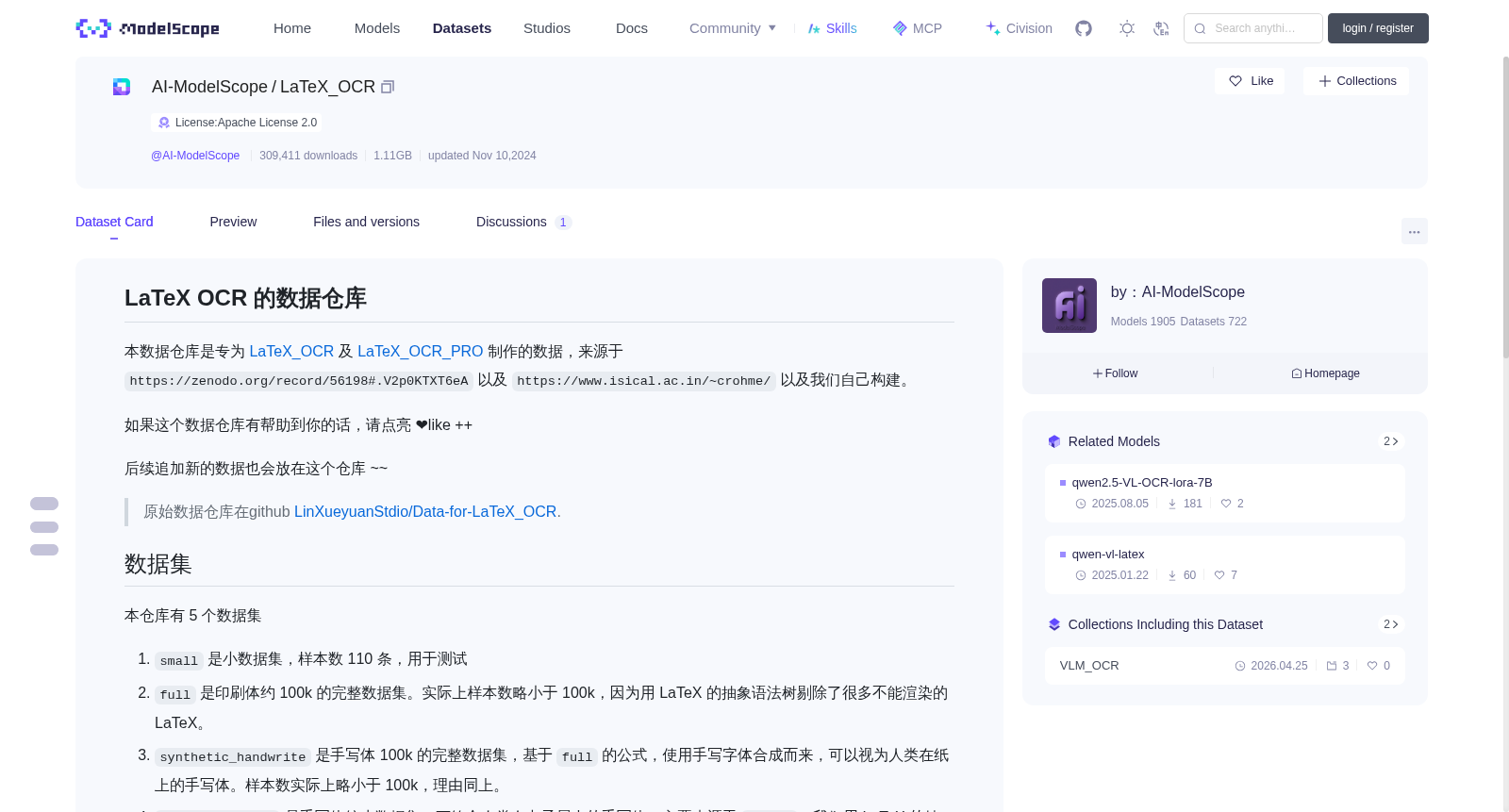
Task: Click the Skills icon in navbar
Action: point(814,28)
